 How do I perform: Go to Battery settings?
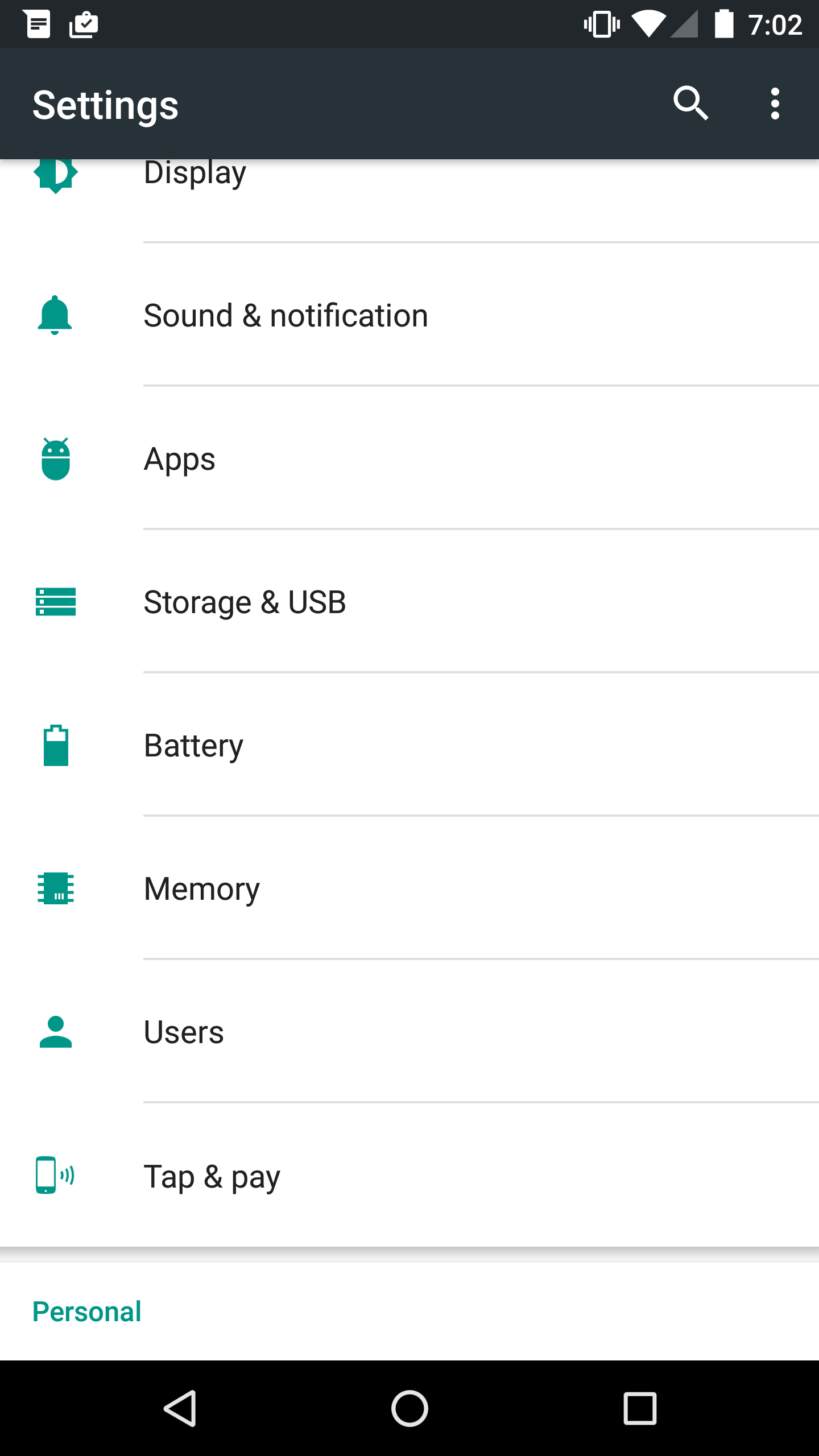[x=193, y=746]
